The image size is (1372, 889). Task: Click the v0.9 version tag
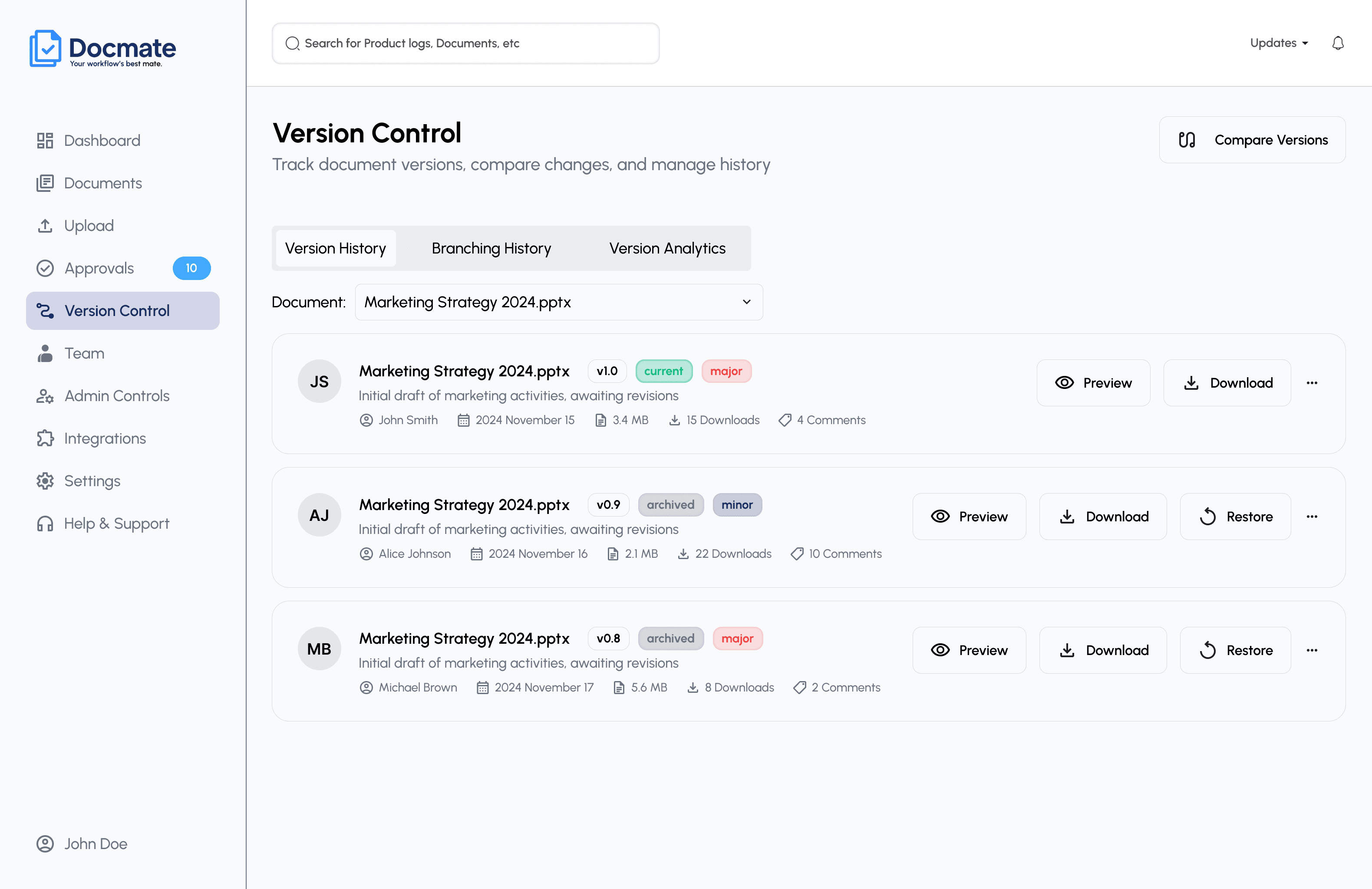coord(608,505)
